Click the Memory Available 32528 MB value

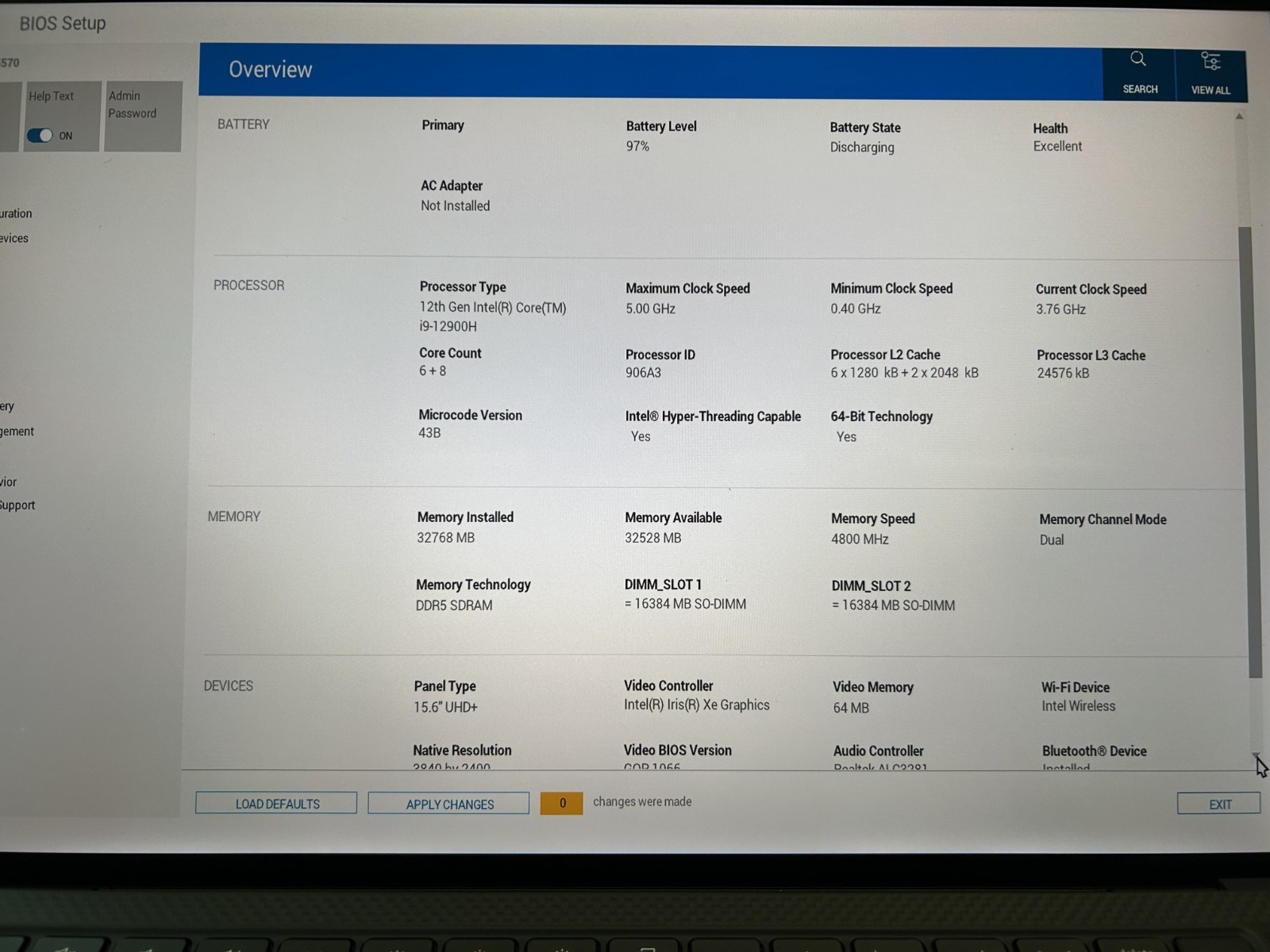(653, 539)
